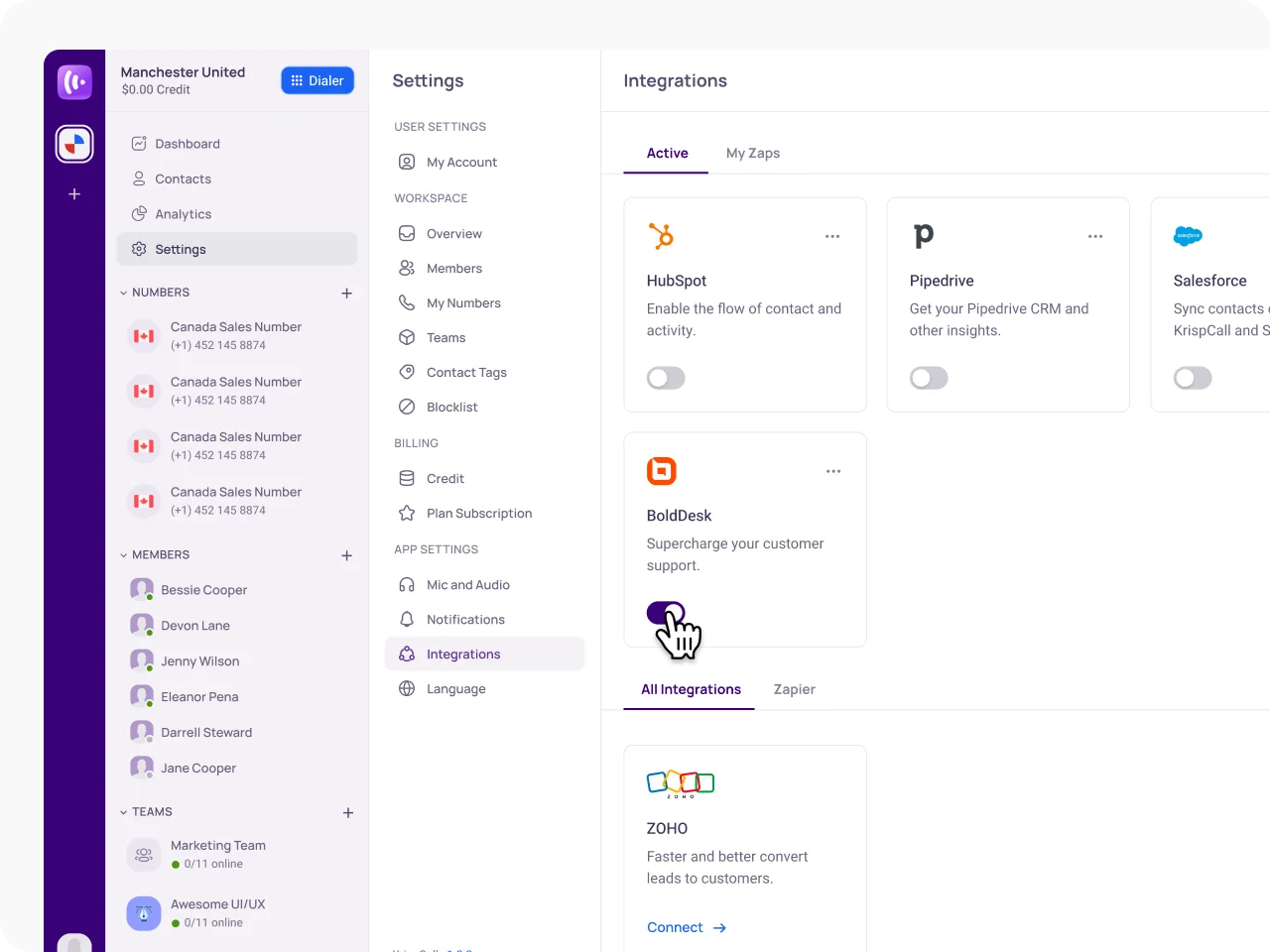This screenshot has height=952, width=1270.
Task: Click the Blocklist icon
Action: click(407, 408)
